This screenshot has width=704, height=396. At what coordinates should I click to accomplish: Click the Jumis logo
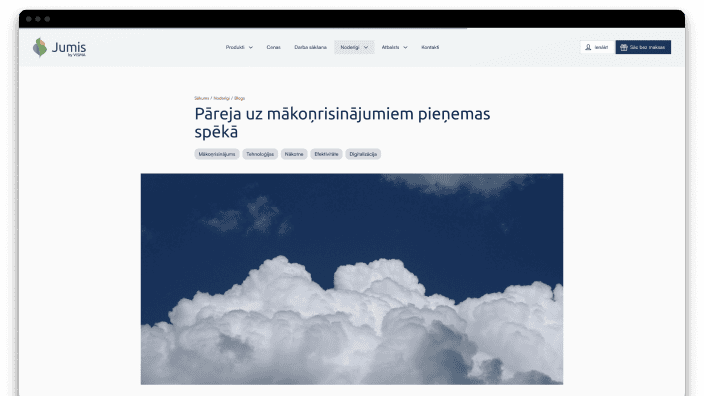point(59,48)
